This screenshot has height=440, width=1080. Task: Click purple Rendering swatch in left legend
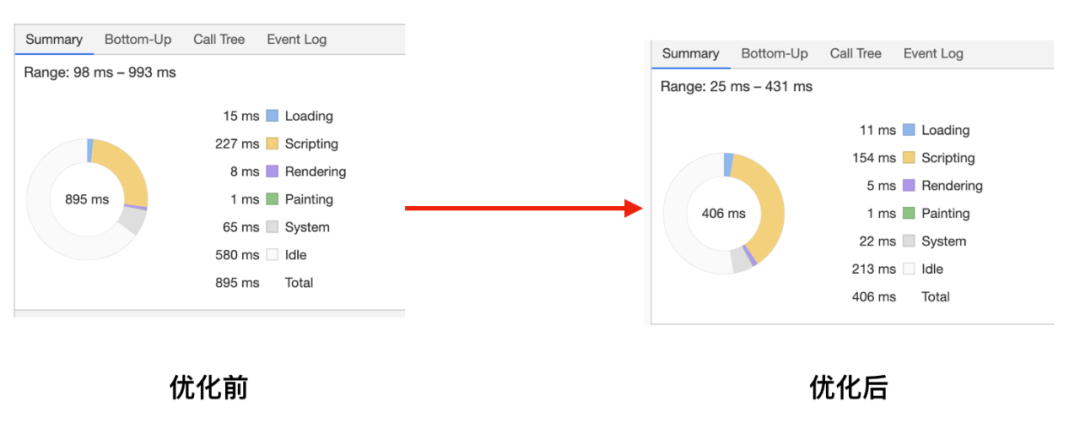(272, 172)
